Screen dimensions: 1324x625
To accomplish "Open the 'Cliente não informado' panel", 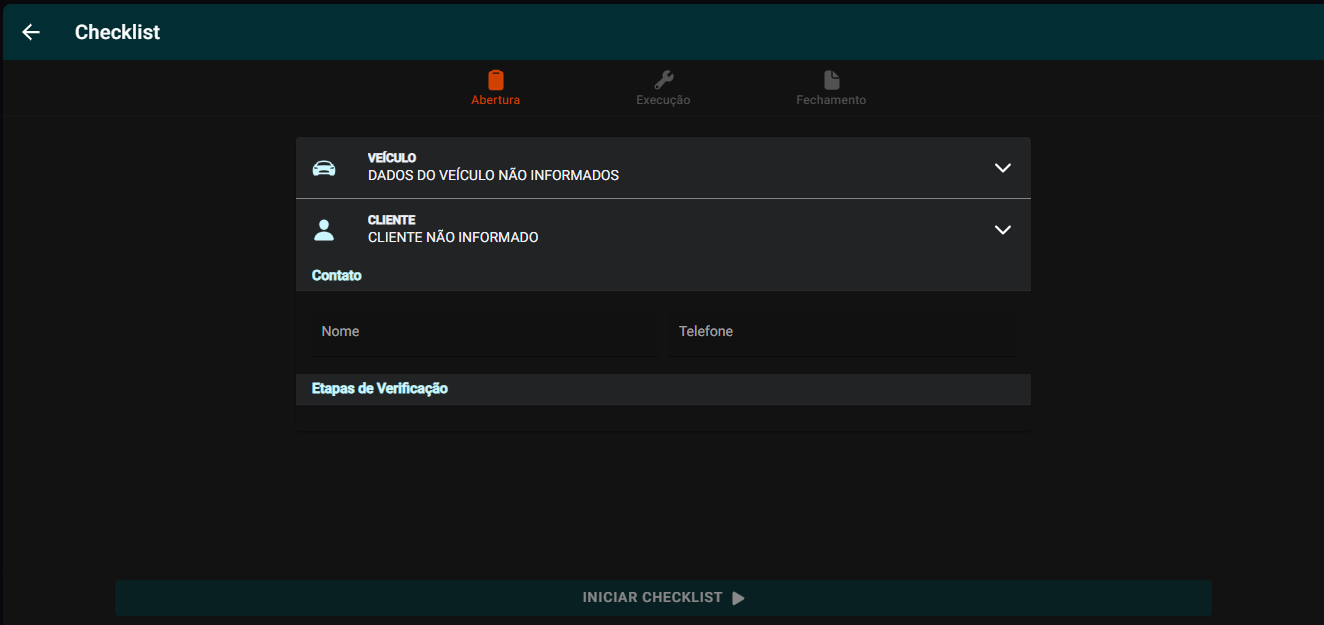I will pyautogui.click(x=453, y=237).
